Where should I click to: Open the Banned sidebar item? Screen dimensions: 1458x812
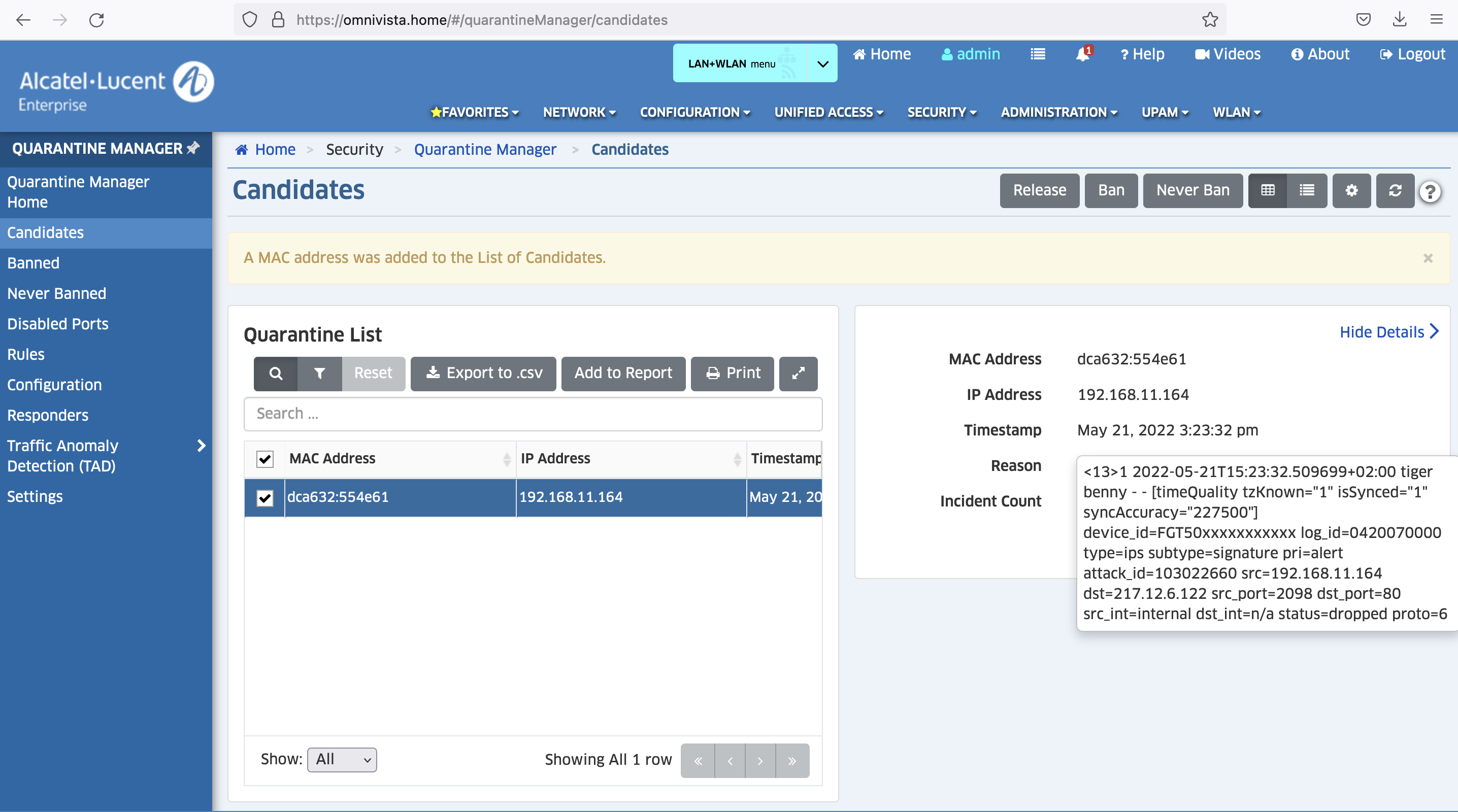pyautogui.click(x=33, y=262)
